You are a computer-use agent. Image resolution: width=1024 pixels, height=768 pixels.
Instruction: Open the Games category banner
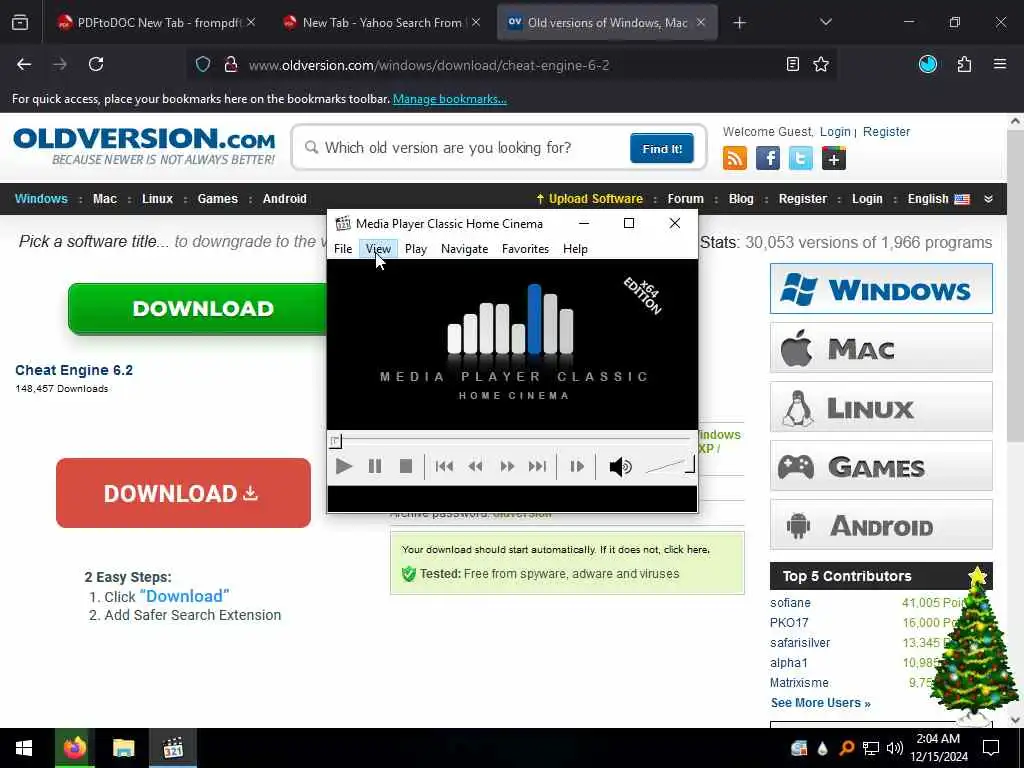click(881, 466)
